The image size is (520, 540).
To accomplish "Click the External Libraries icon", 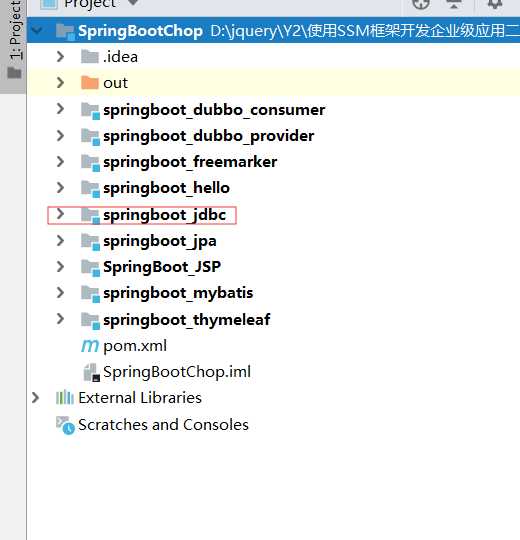I will pyautogui.click(x=64, y=397).
